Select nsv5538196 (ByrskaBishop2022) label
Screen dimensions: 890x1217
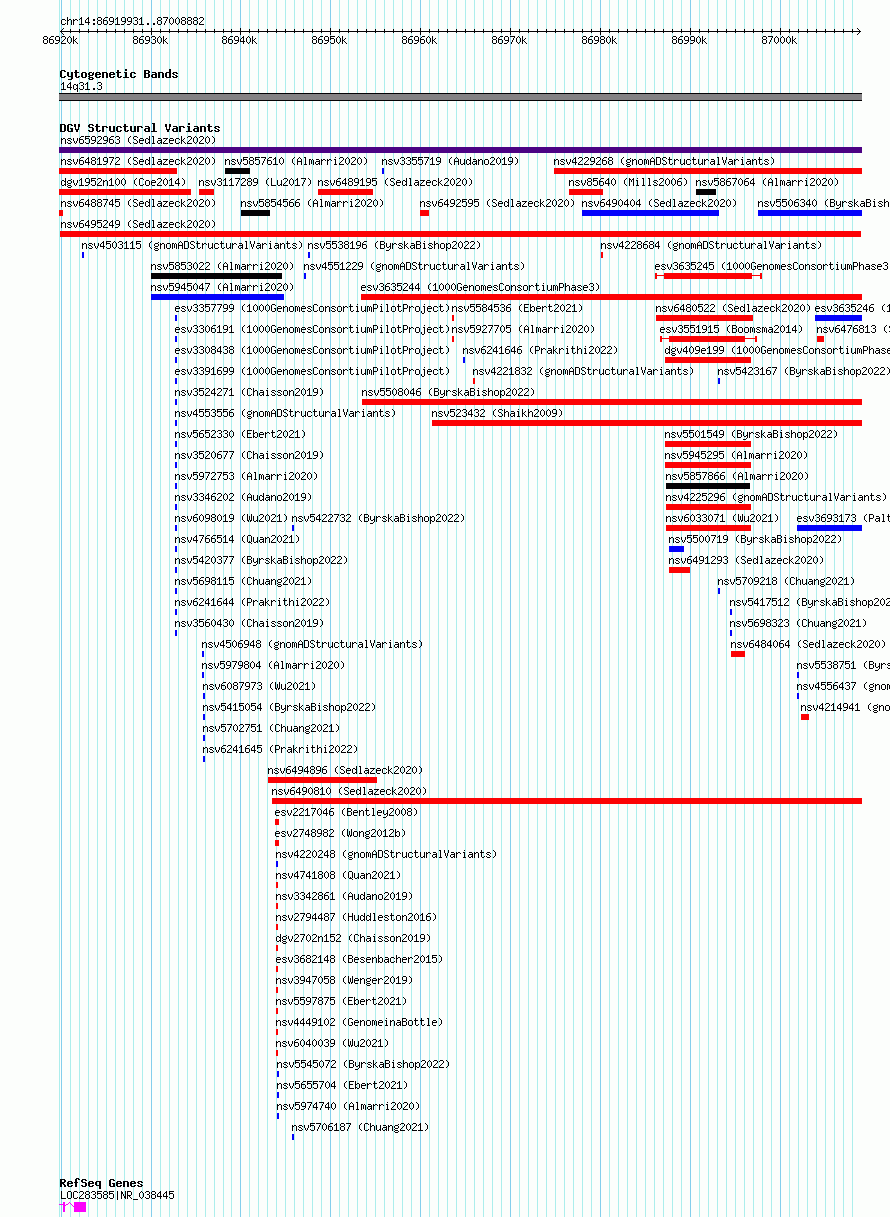[394, 245]
